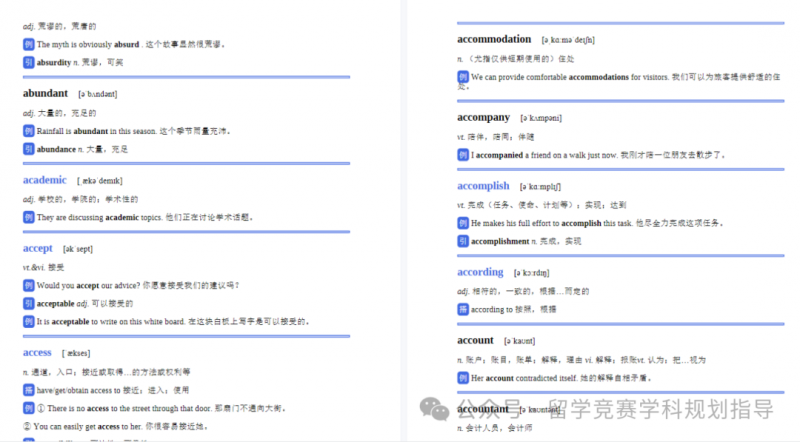Open the blue 'accomplish' headword link
Viewport: 800px width, 442px height.
483,186
